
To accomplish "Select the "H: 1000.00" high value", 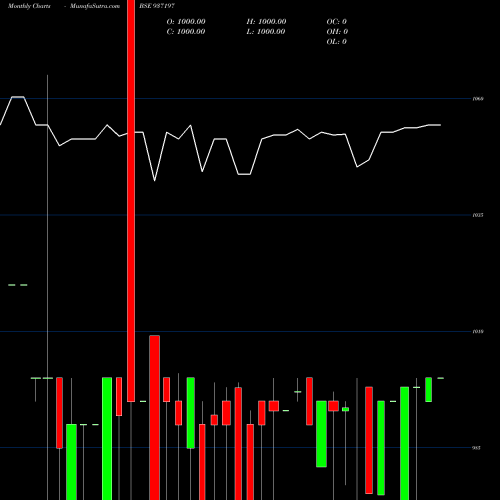I will (266, 22).
